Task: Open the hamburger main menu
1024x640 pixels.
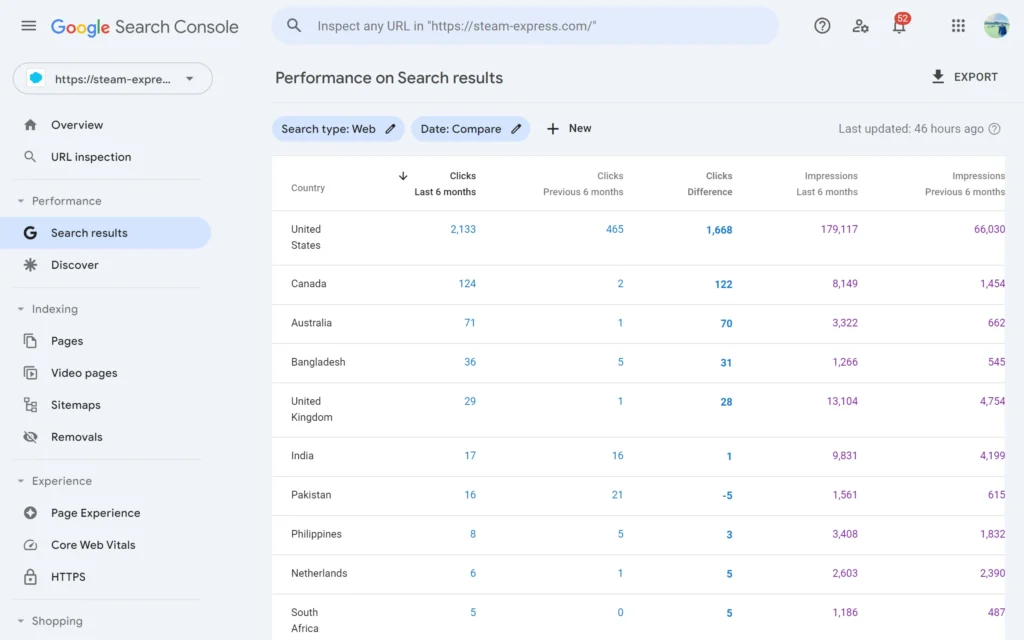Action: point(28,26)
